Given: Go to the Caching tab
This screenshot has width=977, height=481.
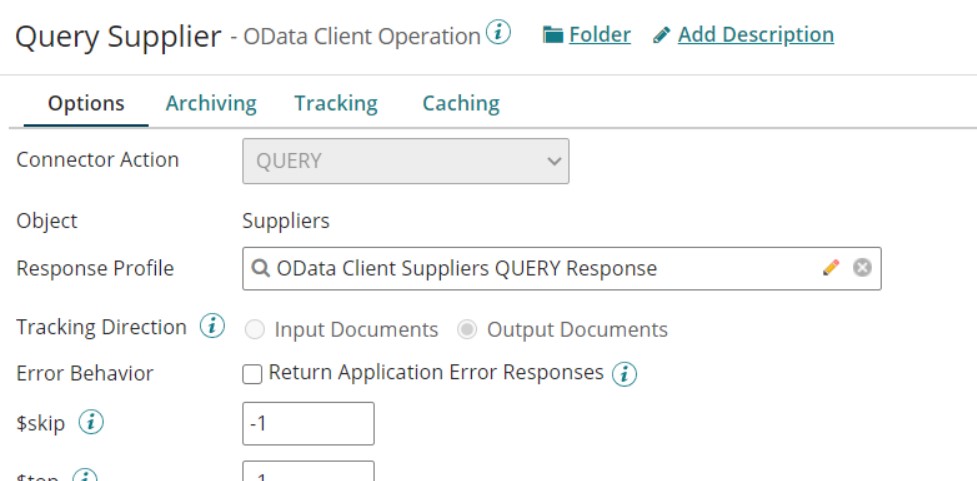Looking at the screenshot, I should 460,103.
